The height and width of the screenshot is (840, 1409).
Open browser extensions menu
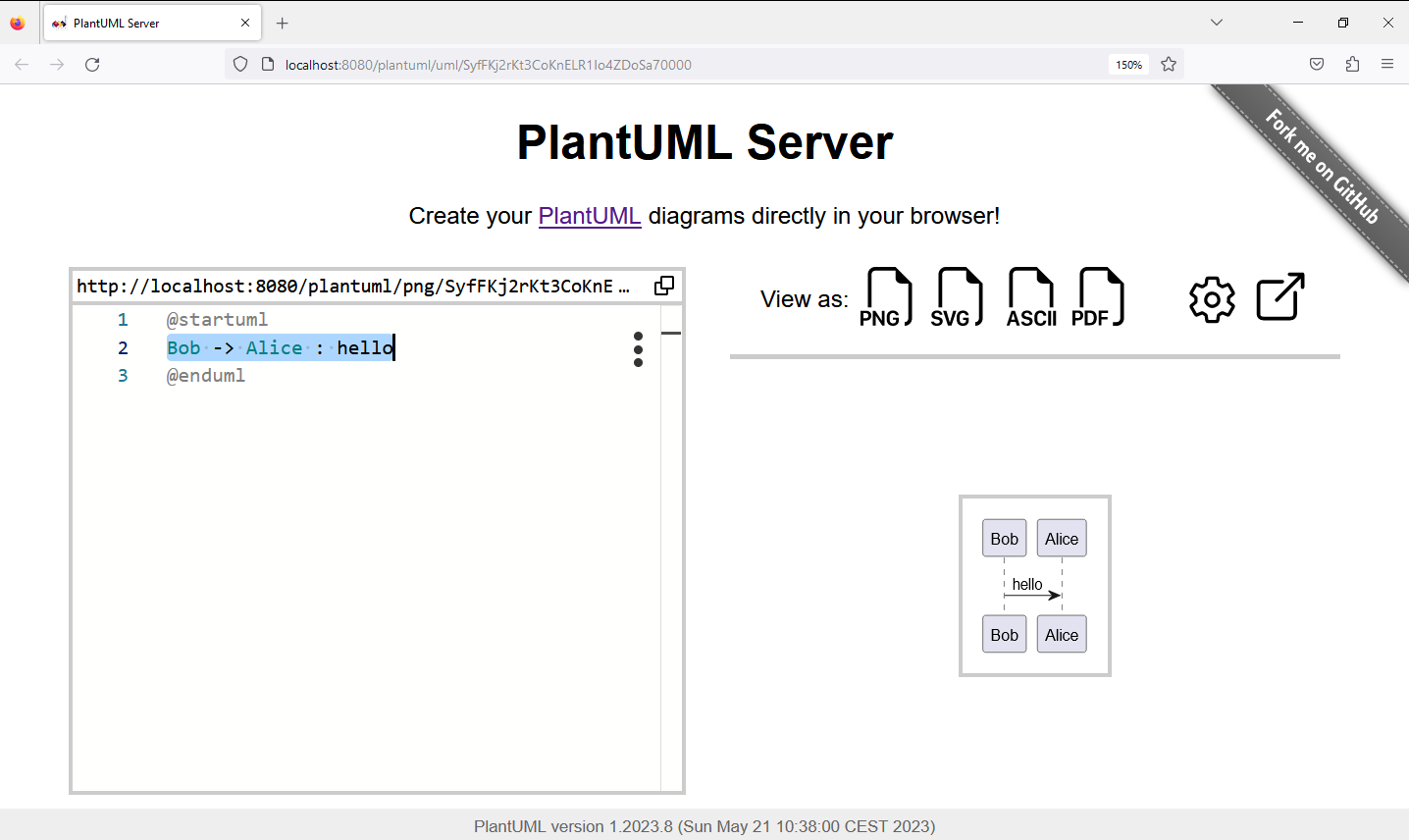[1352, 65]
